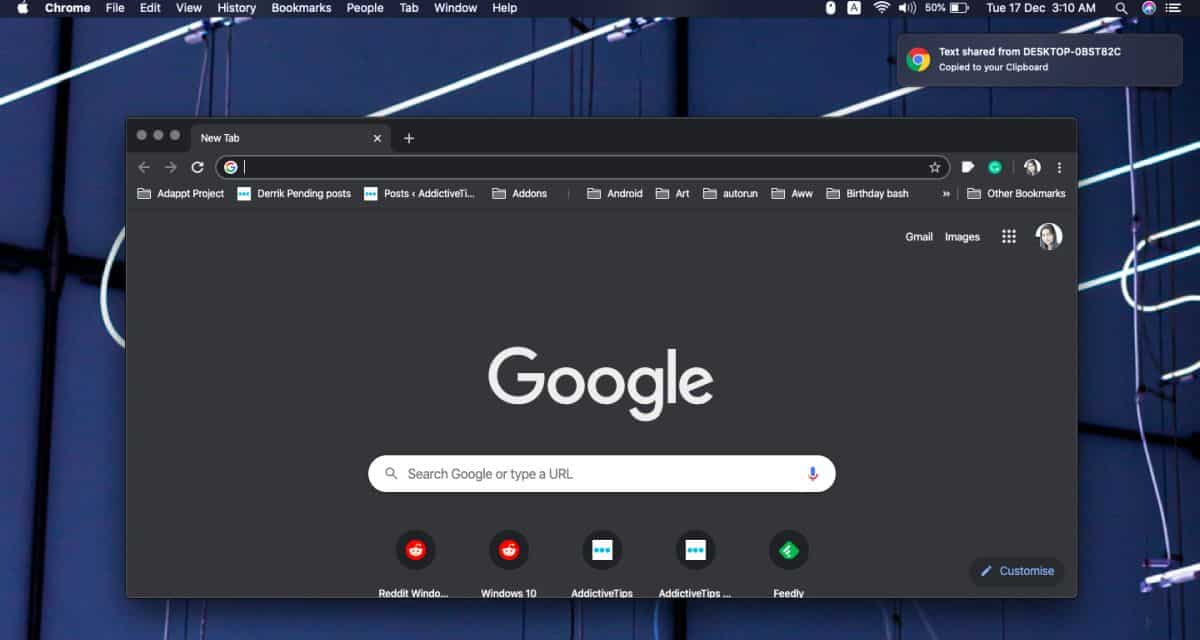Open the green Grammarly extension icon
Viewport: 1200px width, 640px height.
tap(995, 167)
